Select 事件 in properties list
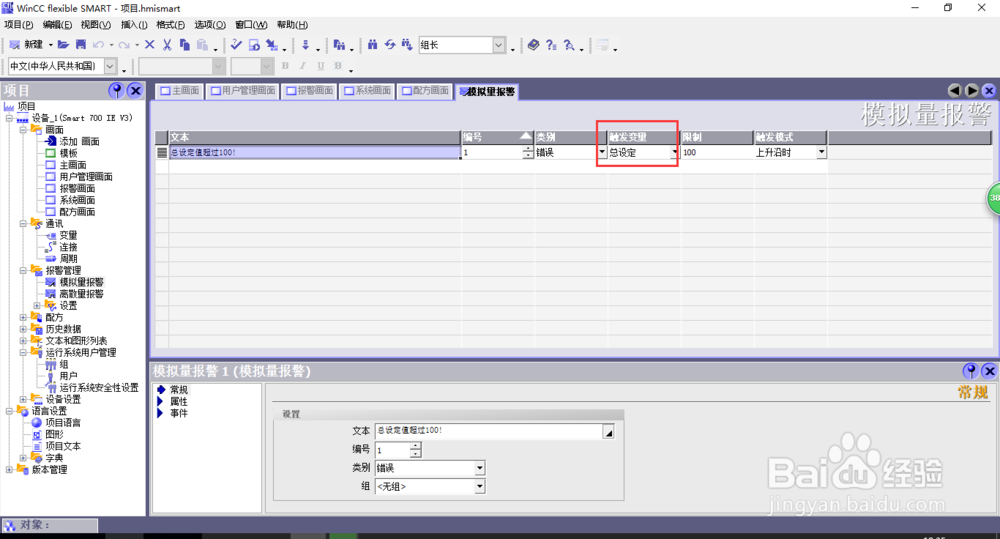Image resolution: width=1000 pixels, height=539 pixels. (179, 413)
